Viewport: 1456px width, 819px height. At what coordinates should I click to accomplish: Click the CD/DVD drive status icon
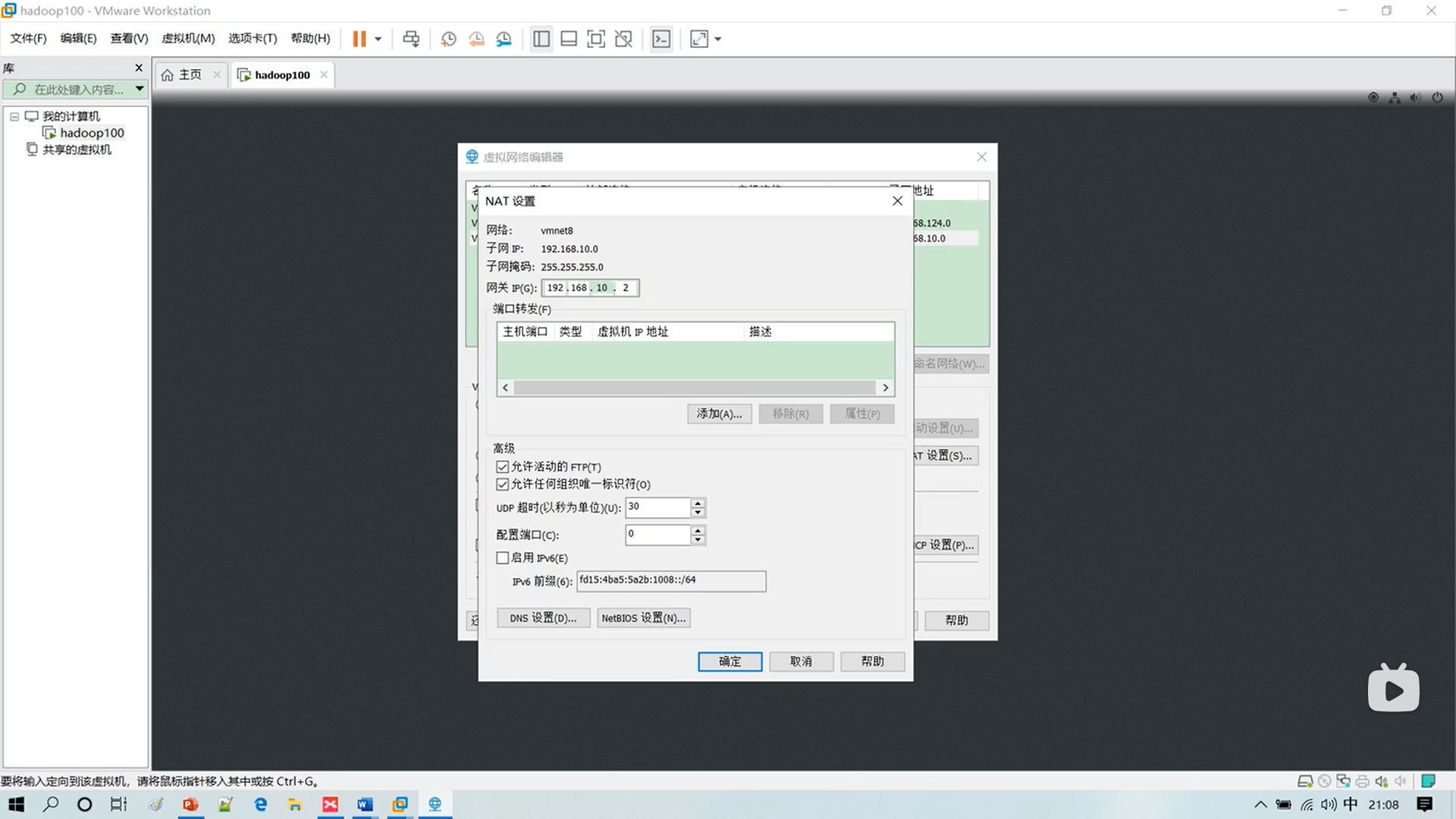pos(1324,781)
